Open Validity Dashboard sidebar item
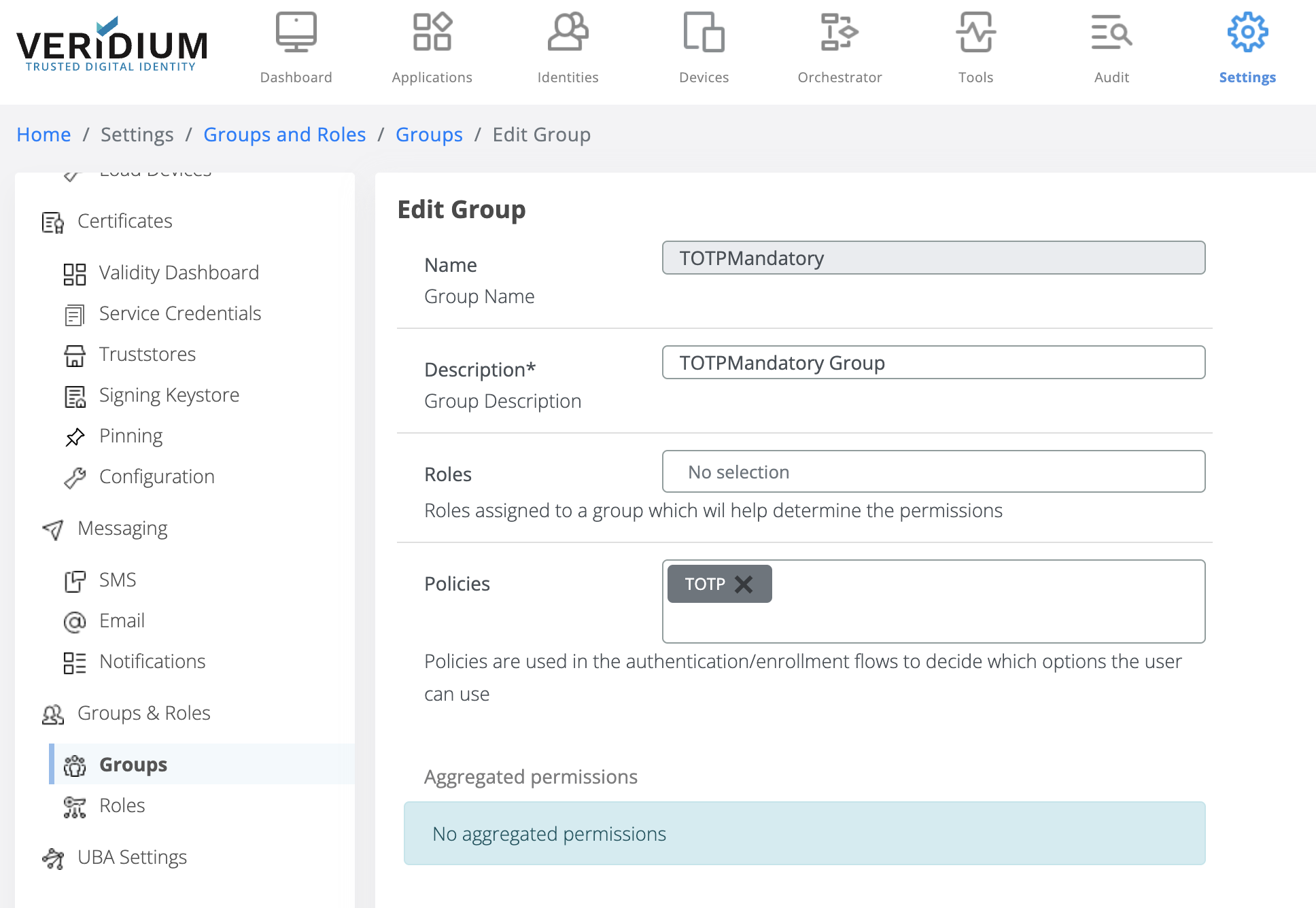Screen dimensions: 1316x908 click(179, 273)
